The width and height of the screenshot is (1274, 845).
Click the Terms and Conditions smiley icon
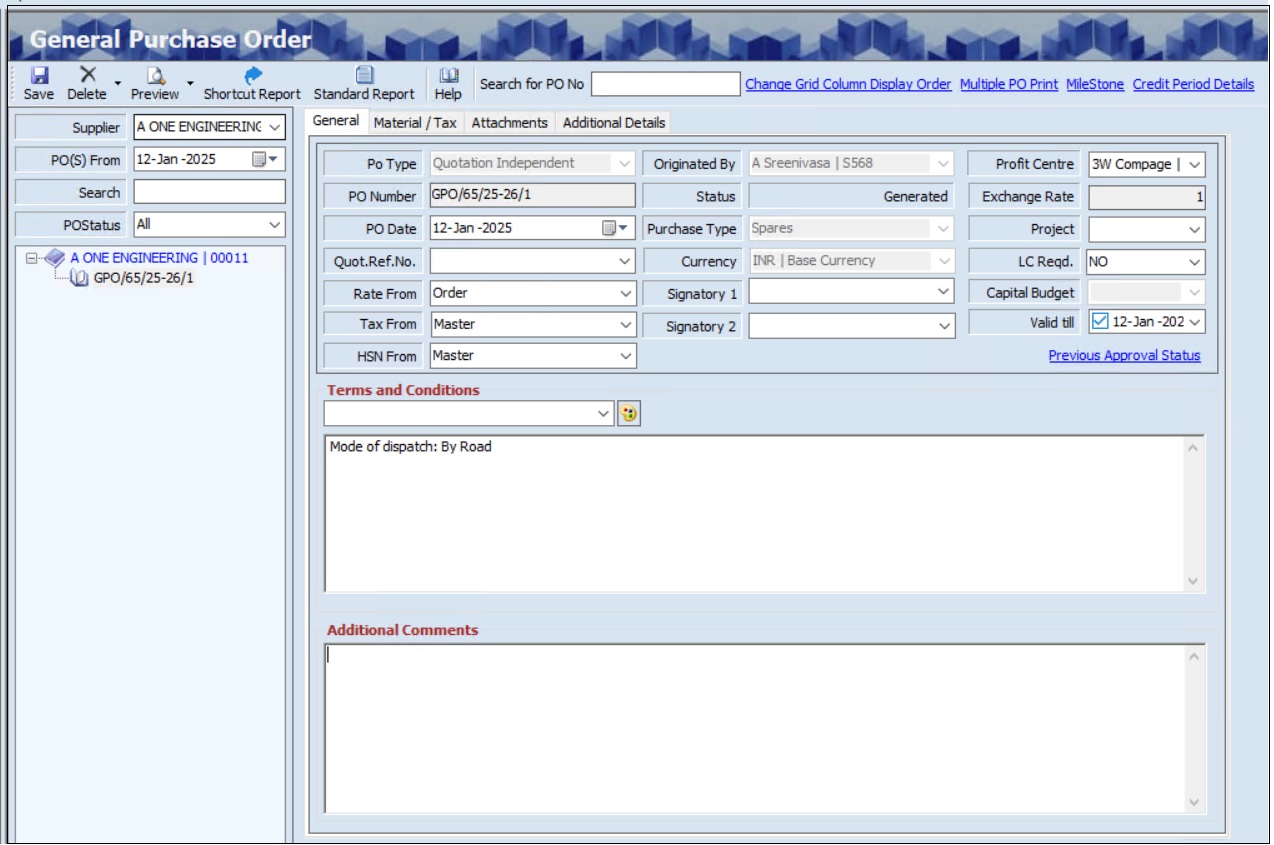pos(629,413)
